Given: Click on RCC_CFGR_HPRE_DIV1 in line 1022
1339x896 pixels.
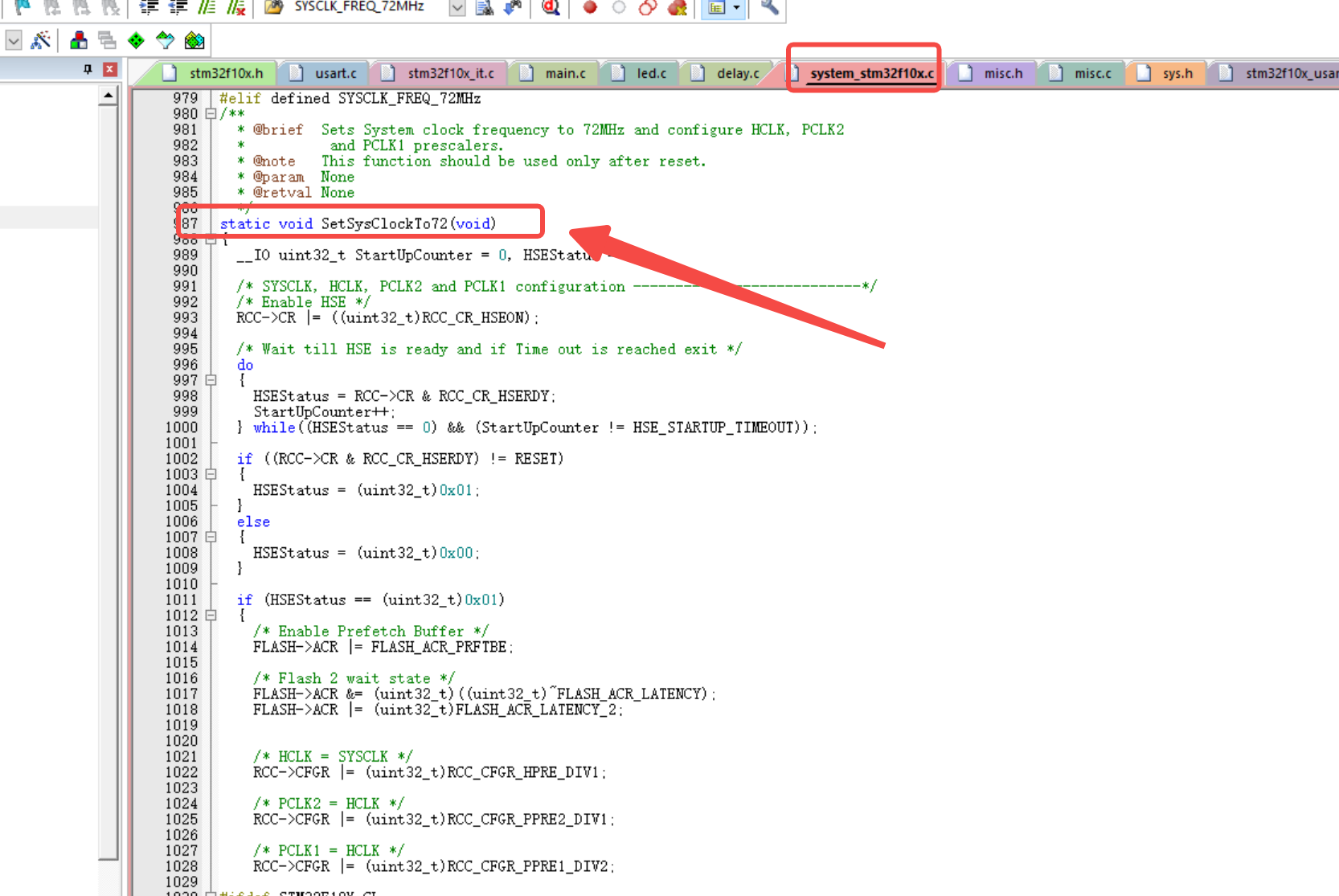Looking at the screenshot, I should (x=523, y=772).
